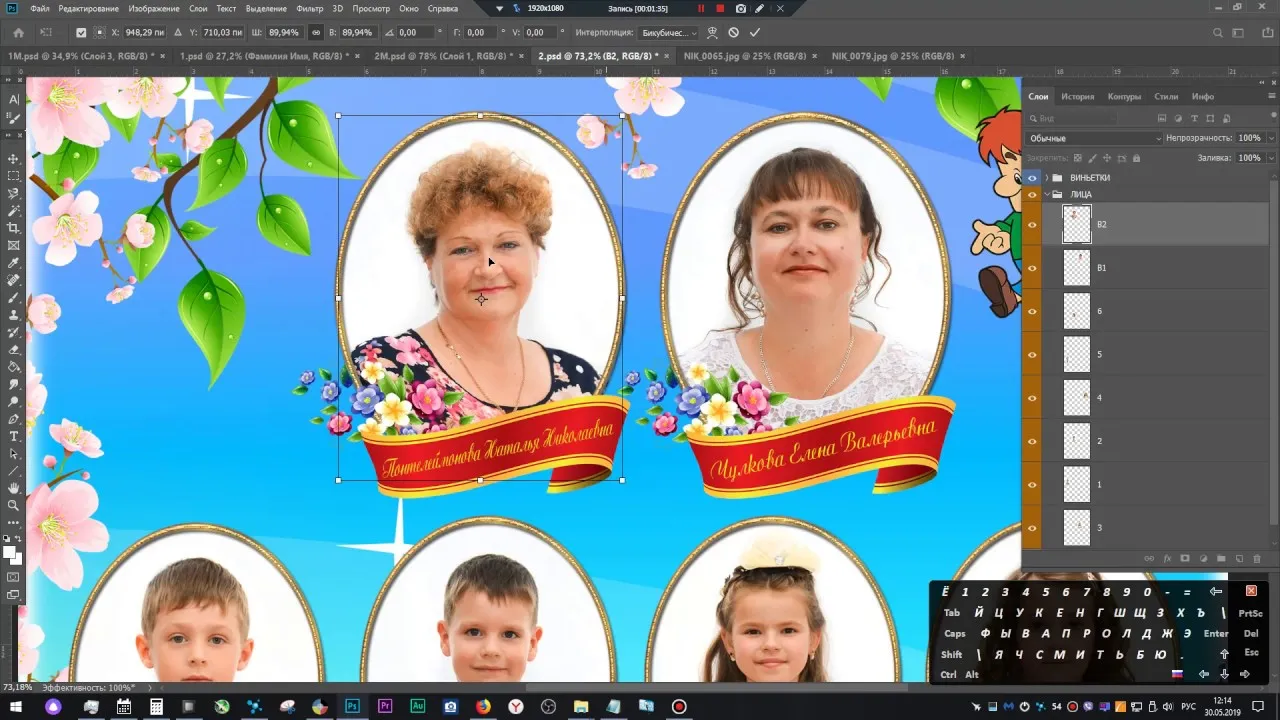Select the Eyedropper tool
This screenshot has width=1280, height=720.
coord(14,263)
